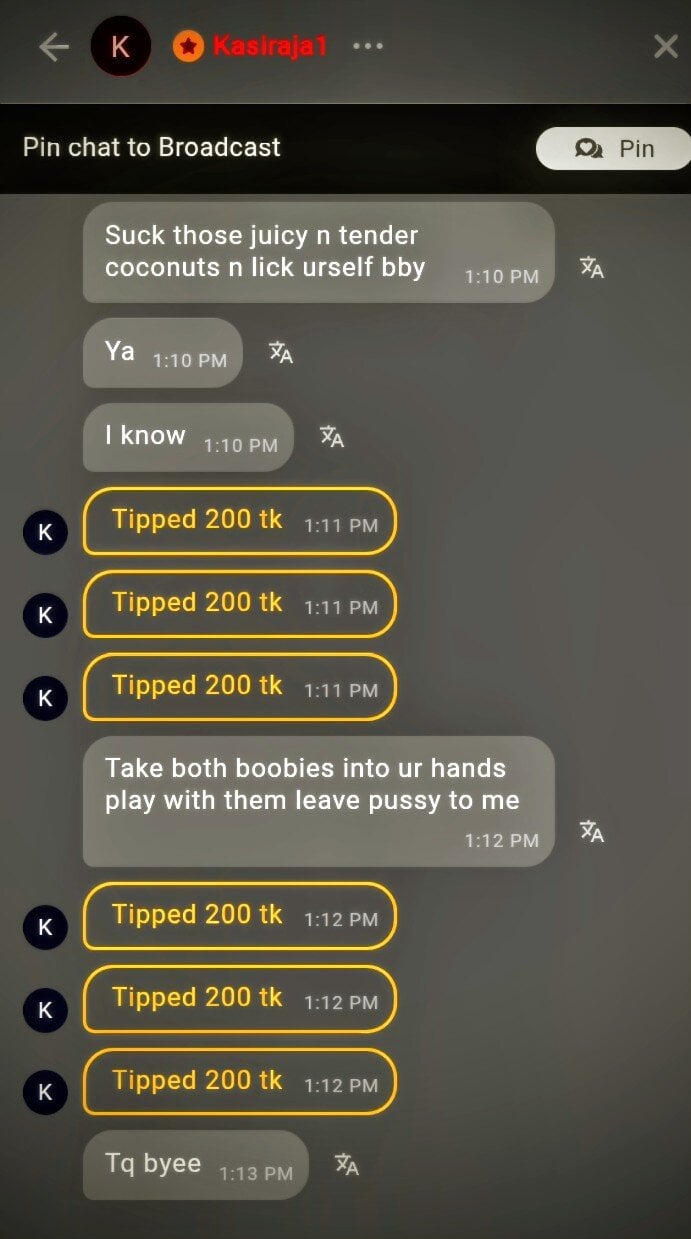Close the chat with the X
The width and height of the screenshot is (691, 1239).
pyautogui.click(x=666, y=46)
